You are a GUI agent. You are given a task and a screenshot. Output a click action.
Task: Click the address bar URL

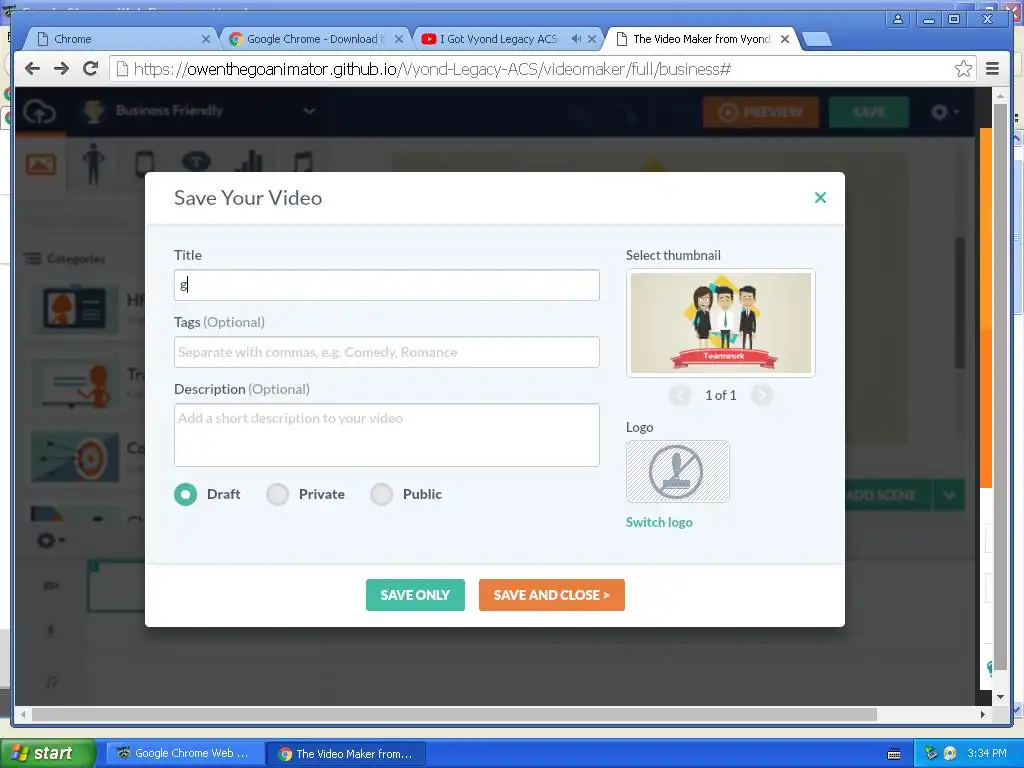click(432, 69)
